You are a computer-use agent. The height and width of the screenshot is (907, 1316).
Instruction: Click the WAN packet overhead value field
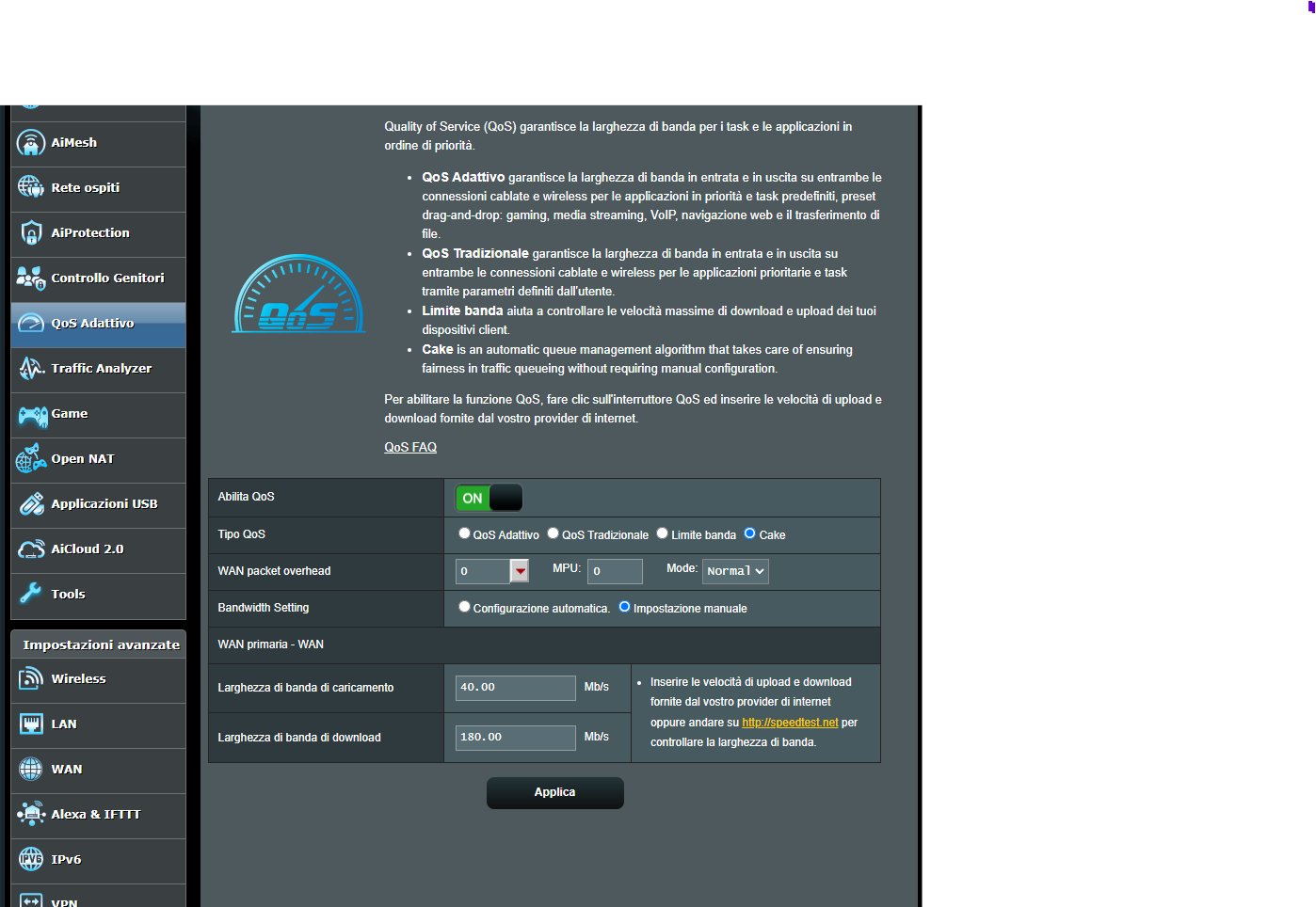pyautogui.click(x=483, y=571)
